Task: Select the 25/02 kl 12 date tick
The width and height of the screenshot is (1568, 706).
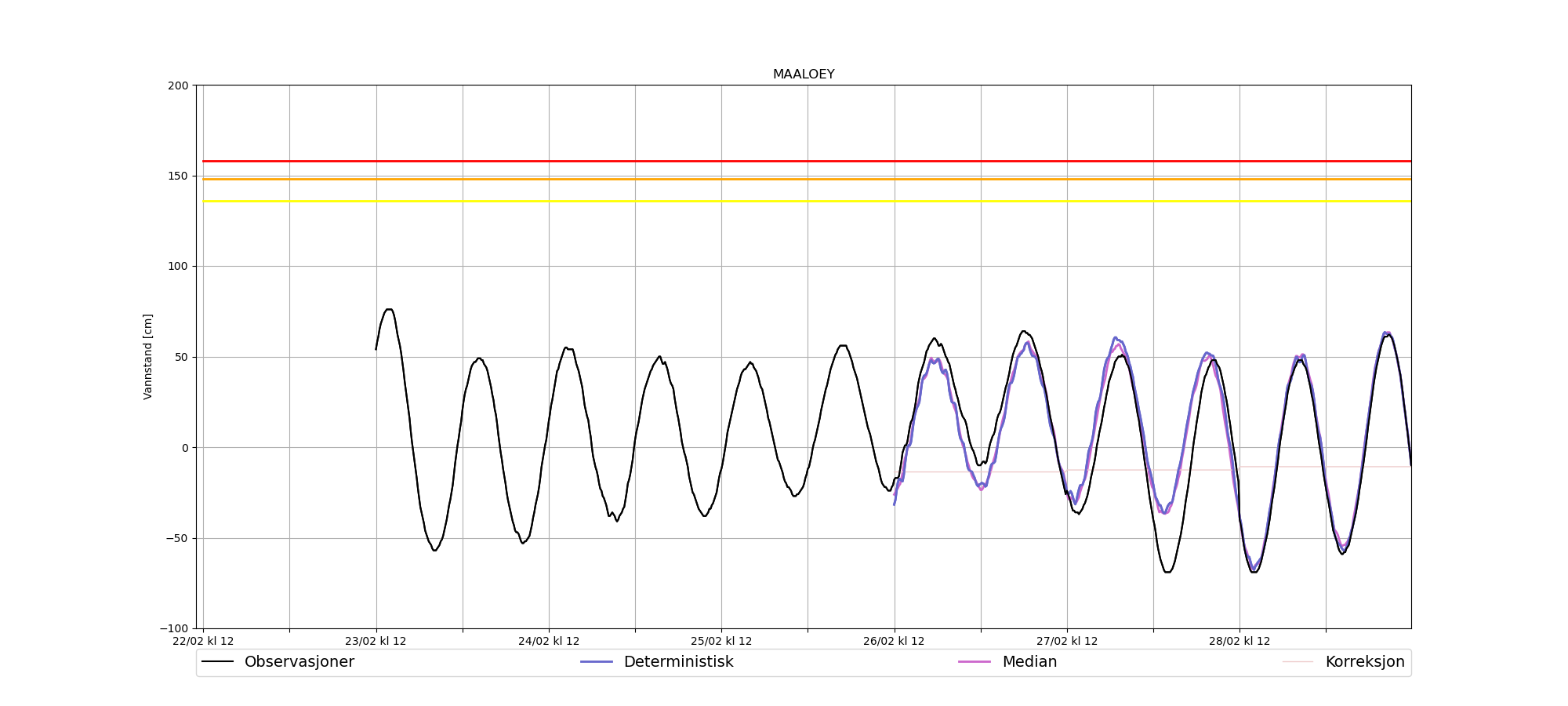Action: click(x=721, y=641)
